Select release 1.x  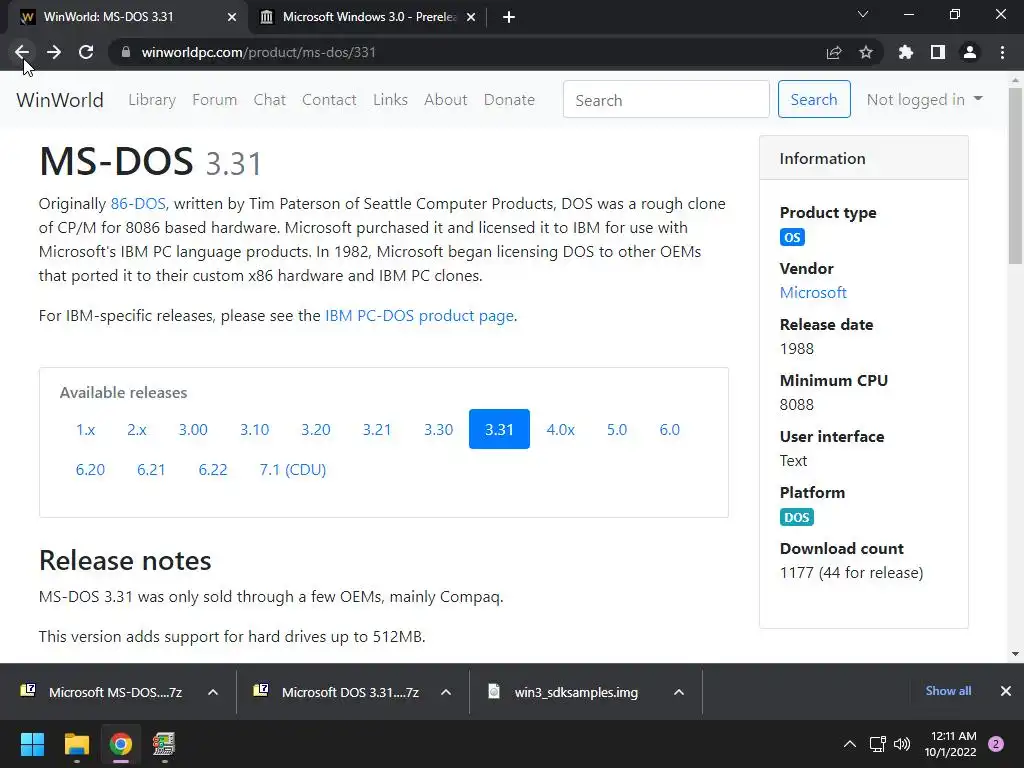(86, 430)
